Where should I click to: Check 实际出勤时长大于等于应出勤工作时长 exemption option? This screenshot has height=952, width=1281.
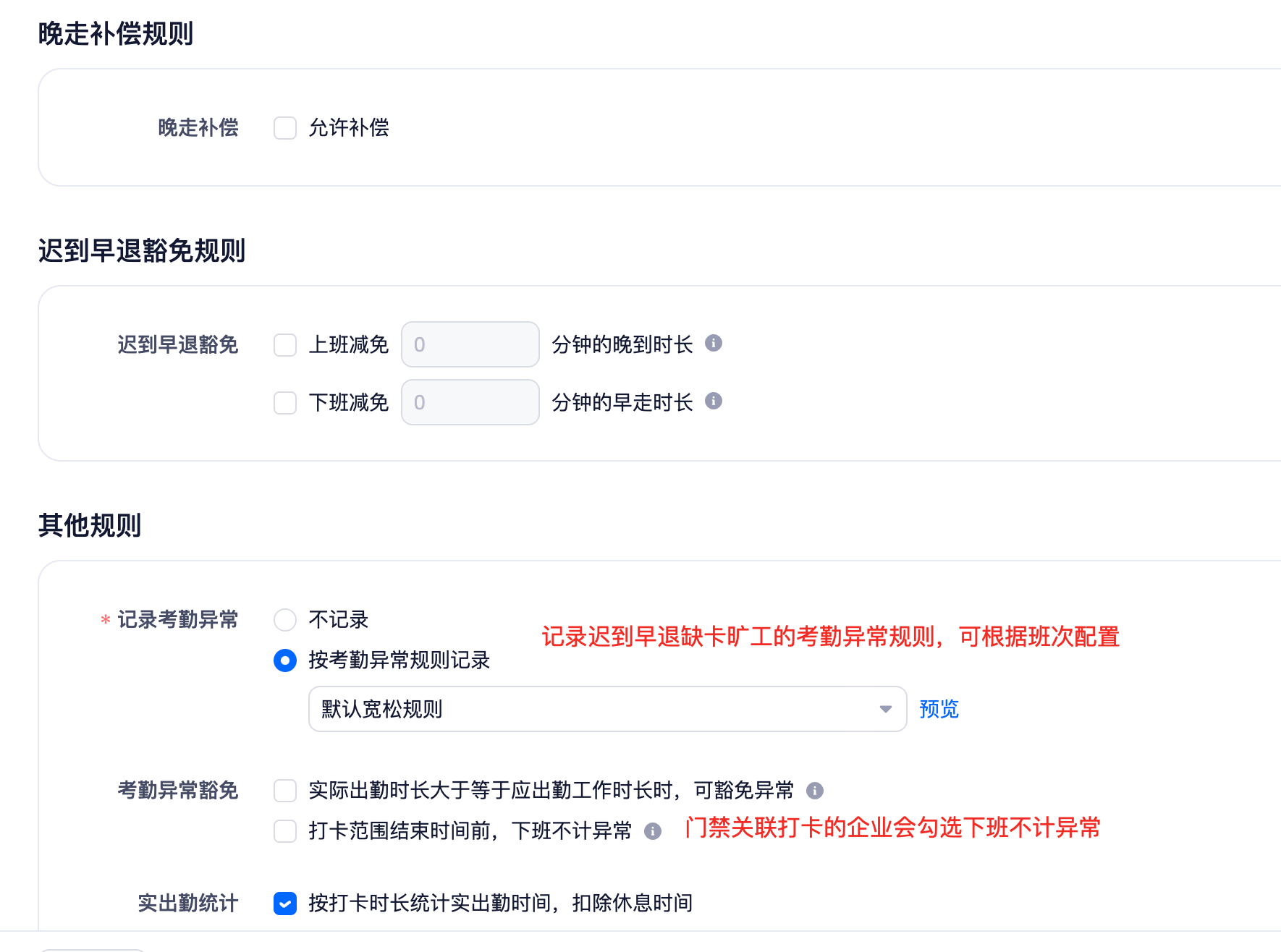coord(285,791)
